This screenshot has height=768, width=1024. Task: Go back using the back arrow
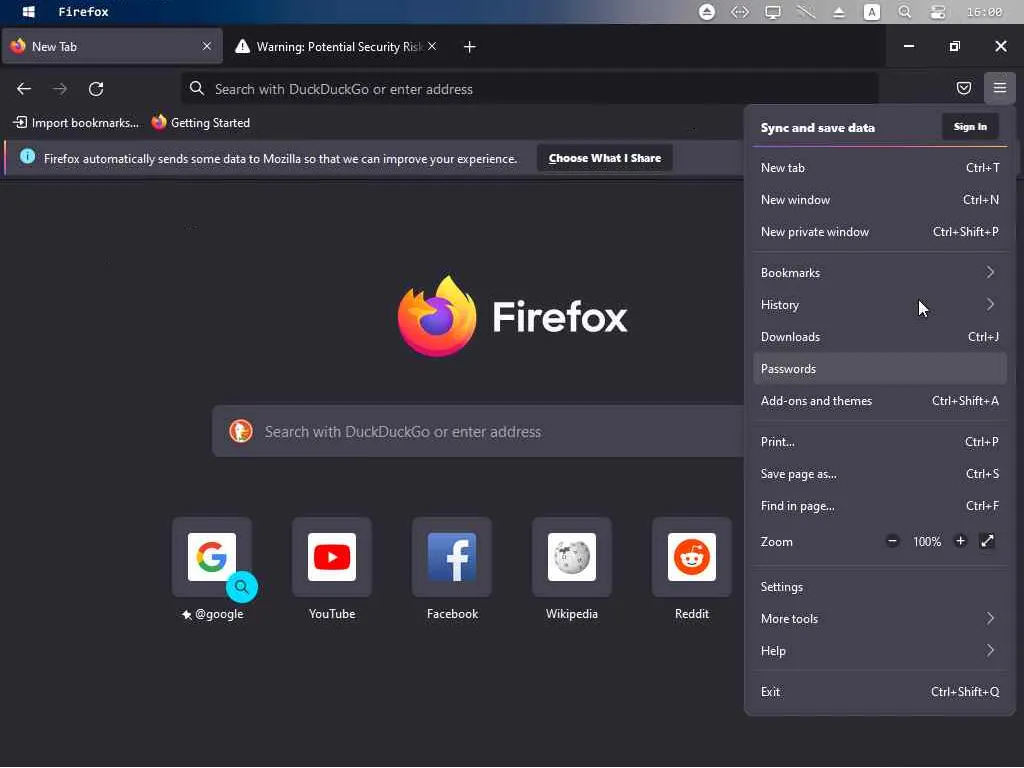click(x=24, y=89)
